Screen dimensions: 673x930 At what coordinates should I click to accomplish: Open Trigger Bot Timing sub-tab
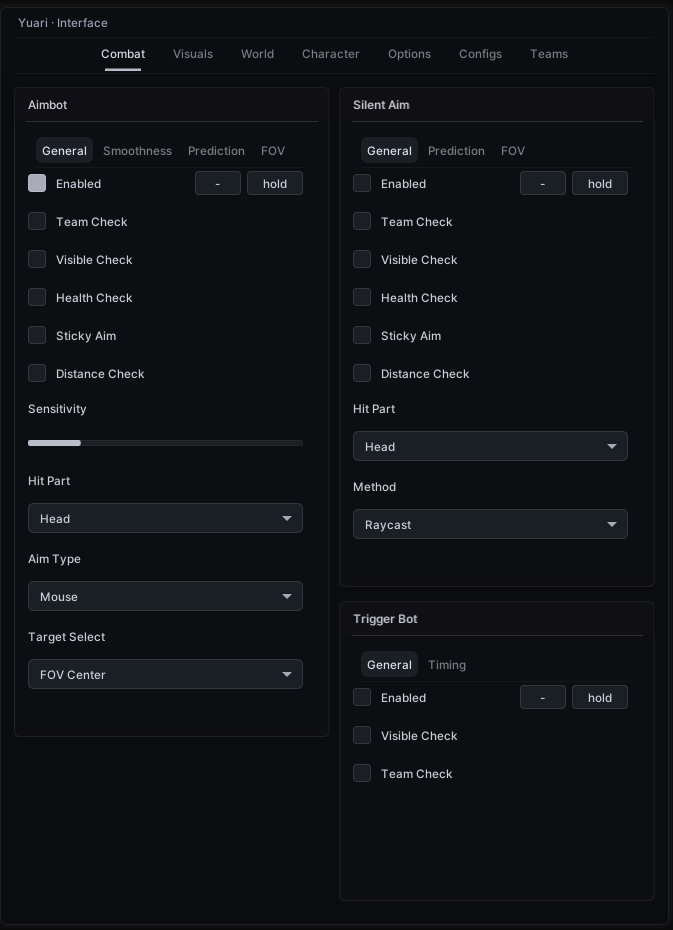pos(447,665)
